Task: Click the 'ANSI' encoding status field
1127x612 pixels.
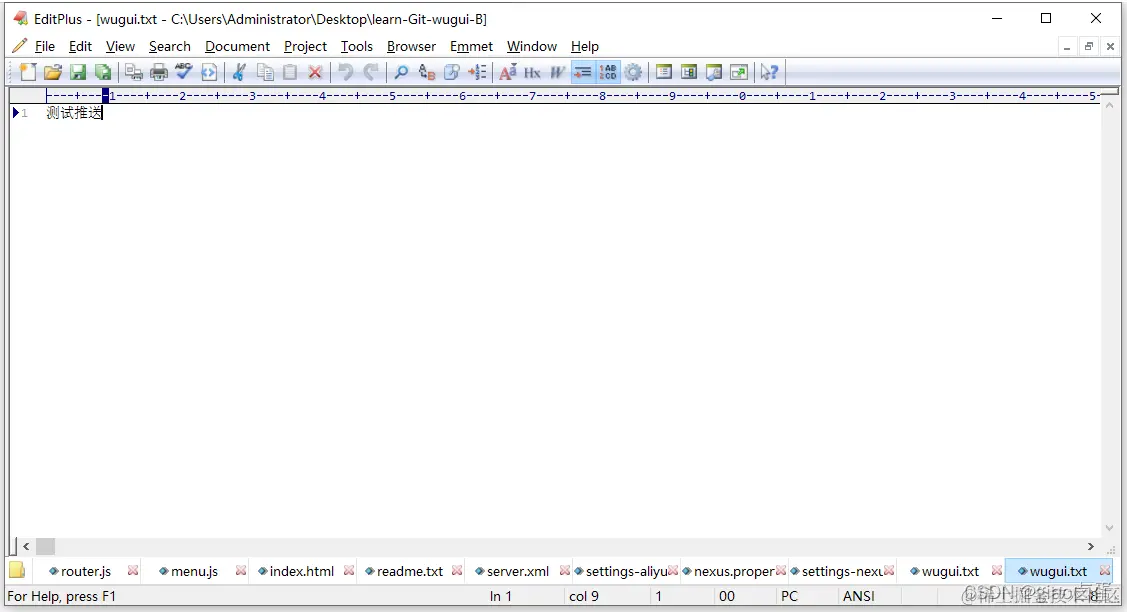Action: pos(858,596)
